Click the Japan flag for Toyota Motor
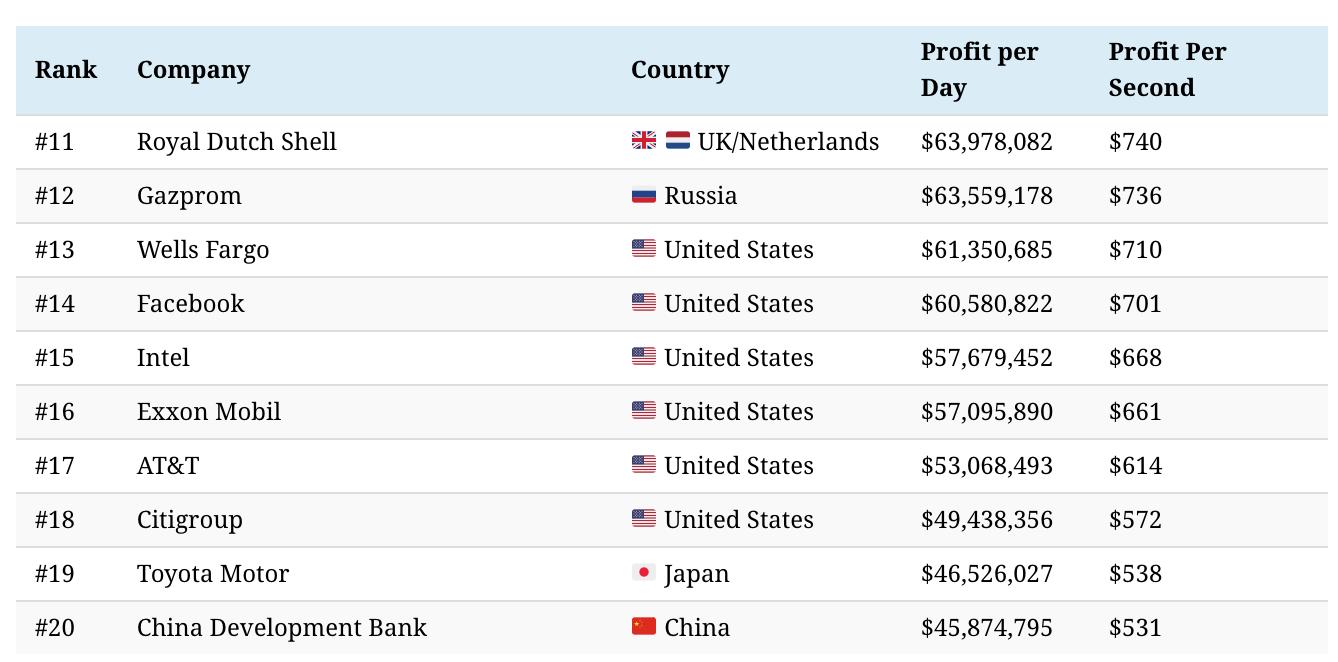The image size is (1338, 662). (x=644, y=573)
